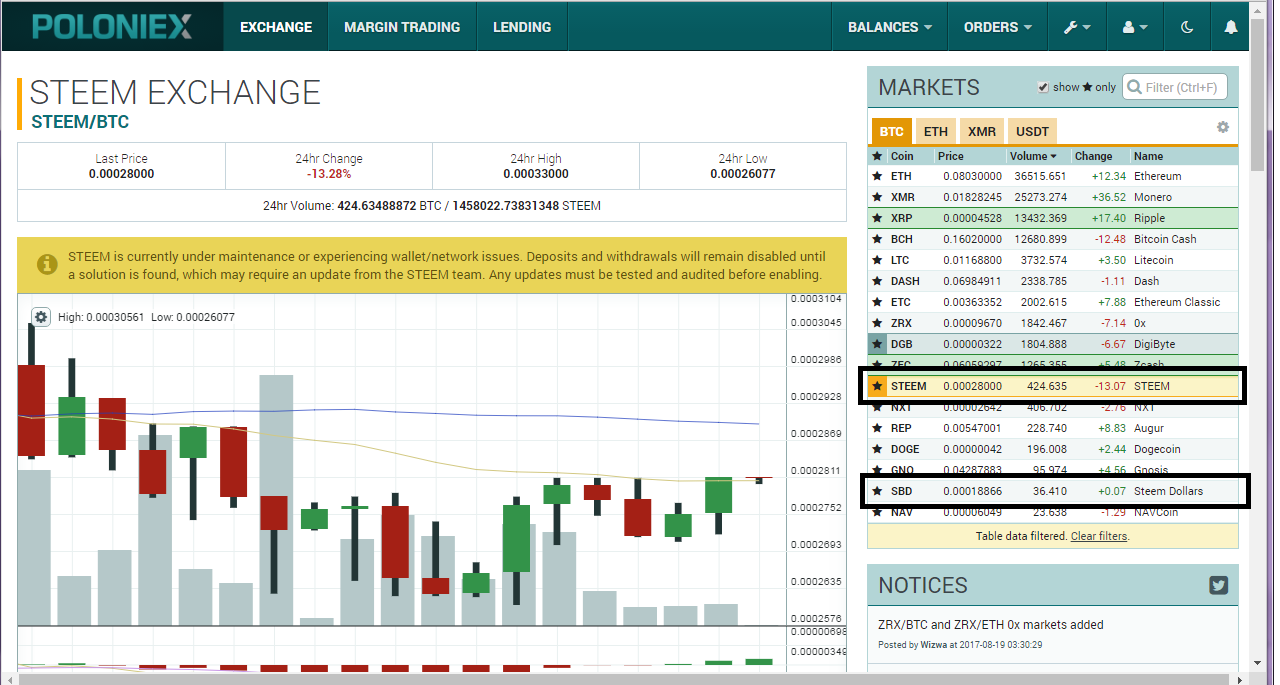
Task: Expand the BALANCES dropdown
Action: (x=889, y=27)
